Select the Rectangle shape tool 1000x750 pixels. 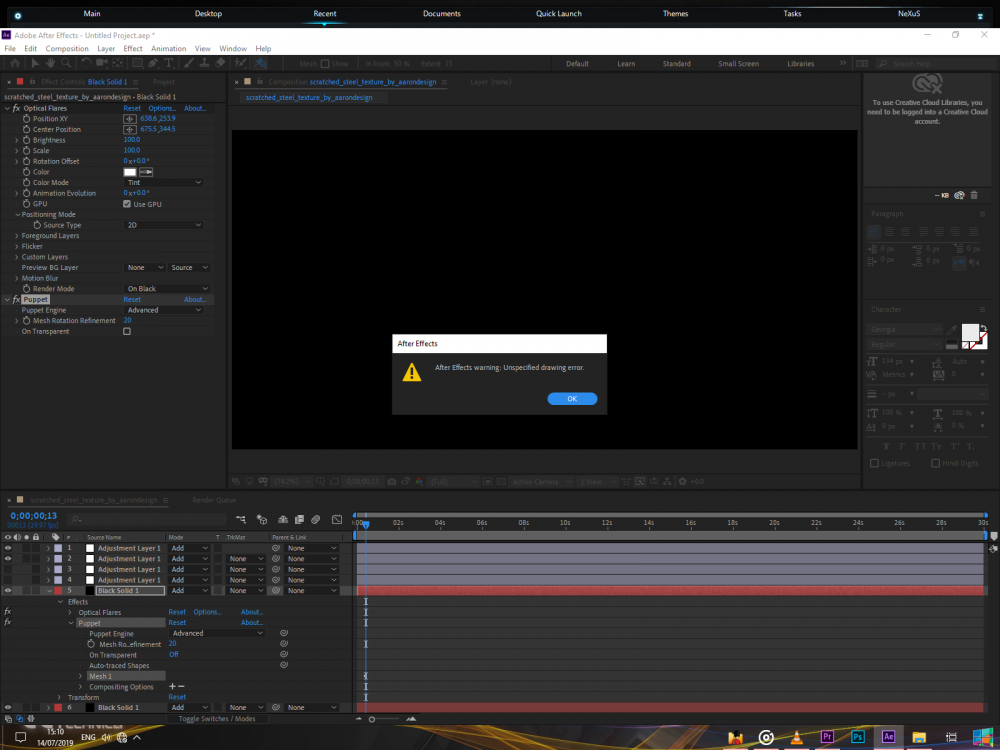click(137, 63)
